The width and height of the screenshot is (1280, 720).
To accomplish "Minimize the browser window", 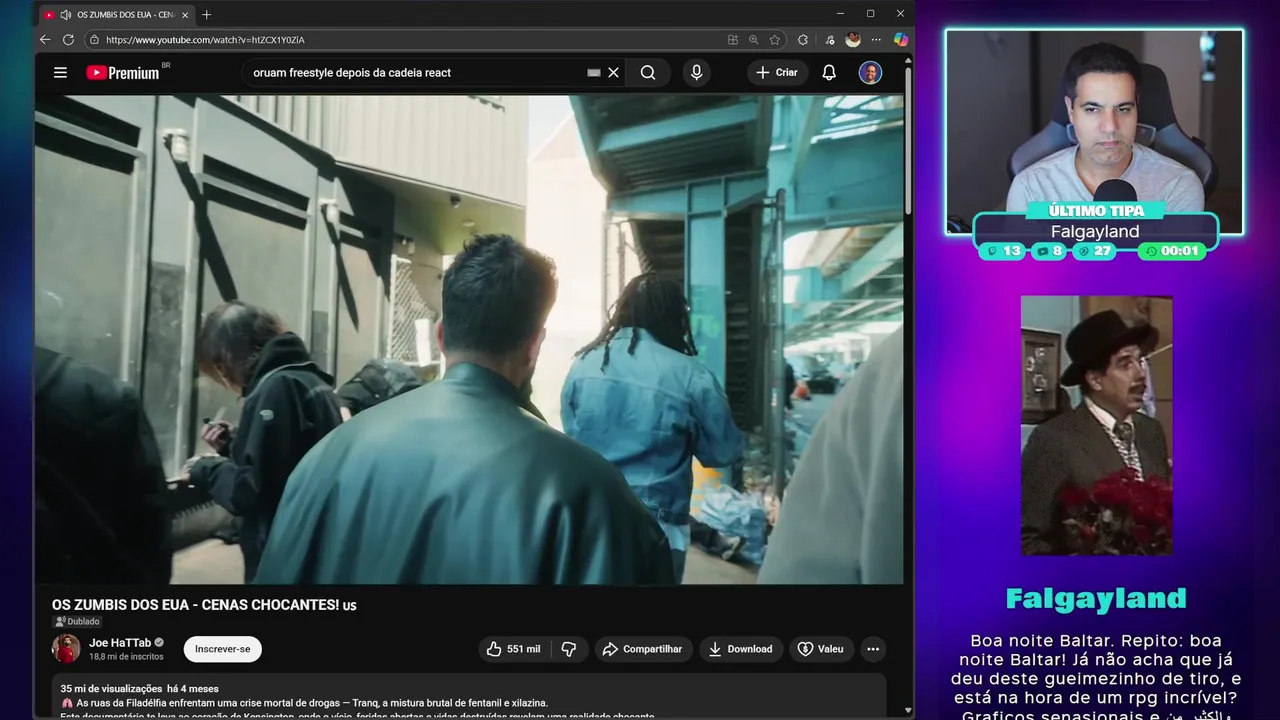I will (839, 14).
